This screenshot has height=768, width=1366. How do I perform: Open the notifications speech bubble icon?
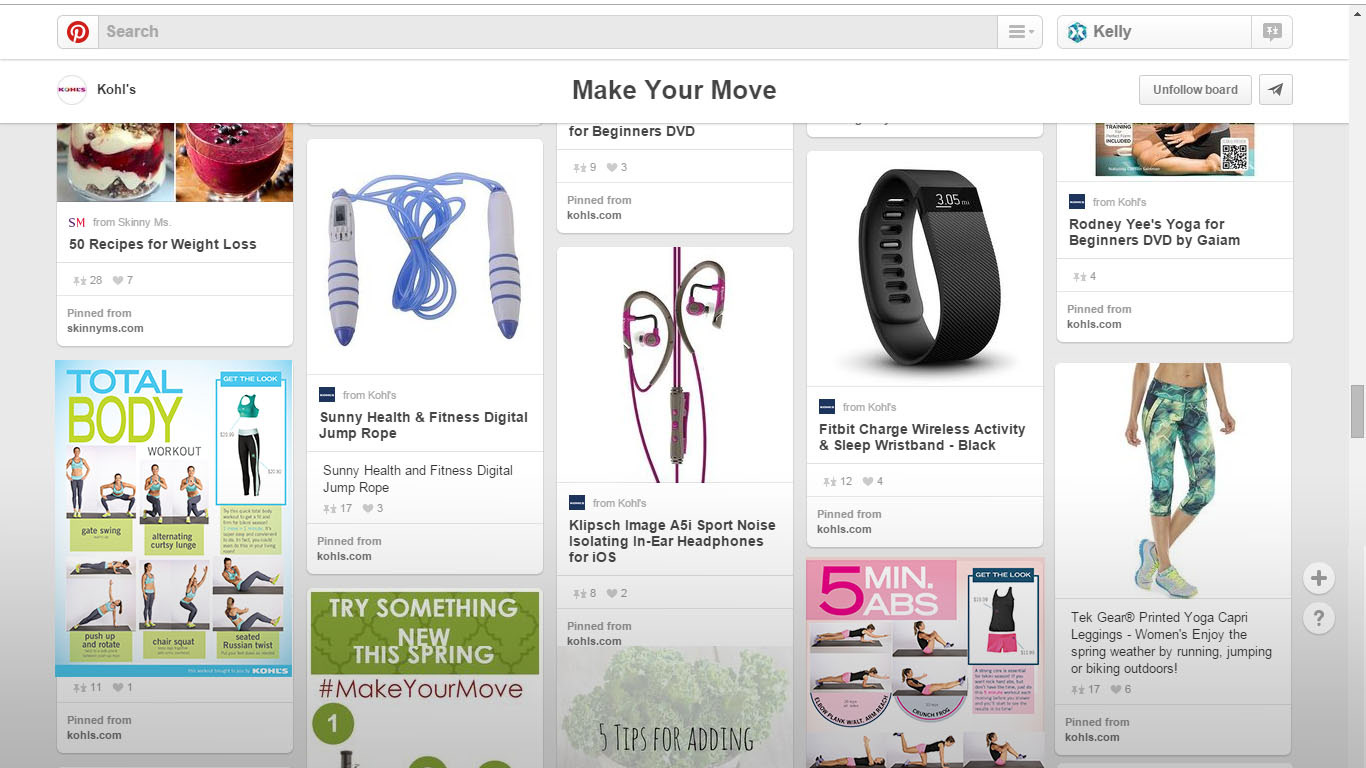pos(1272,32)
